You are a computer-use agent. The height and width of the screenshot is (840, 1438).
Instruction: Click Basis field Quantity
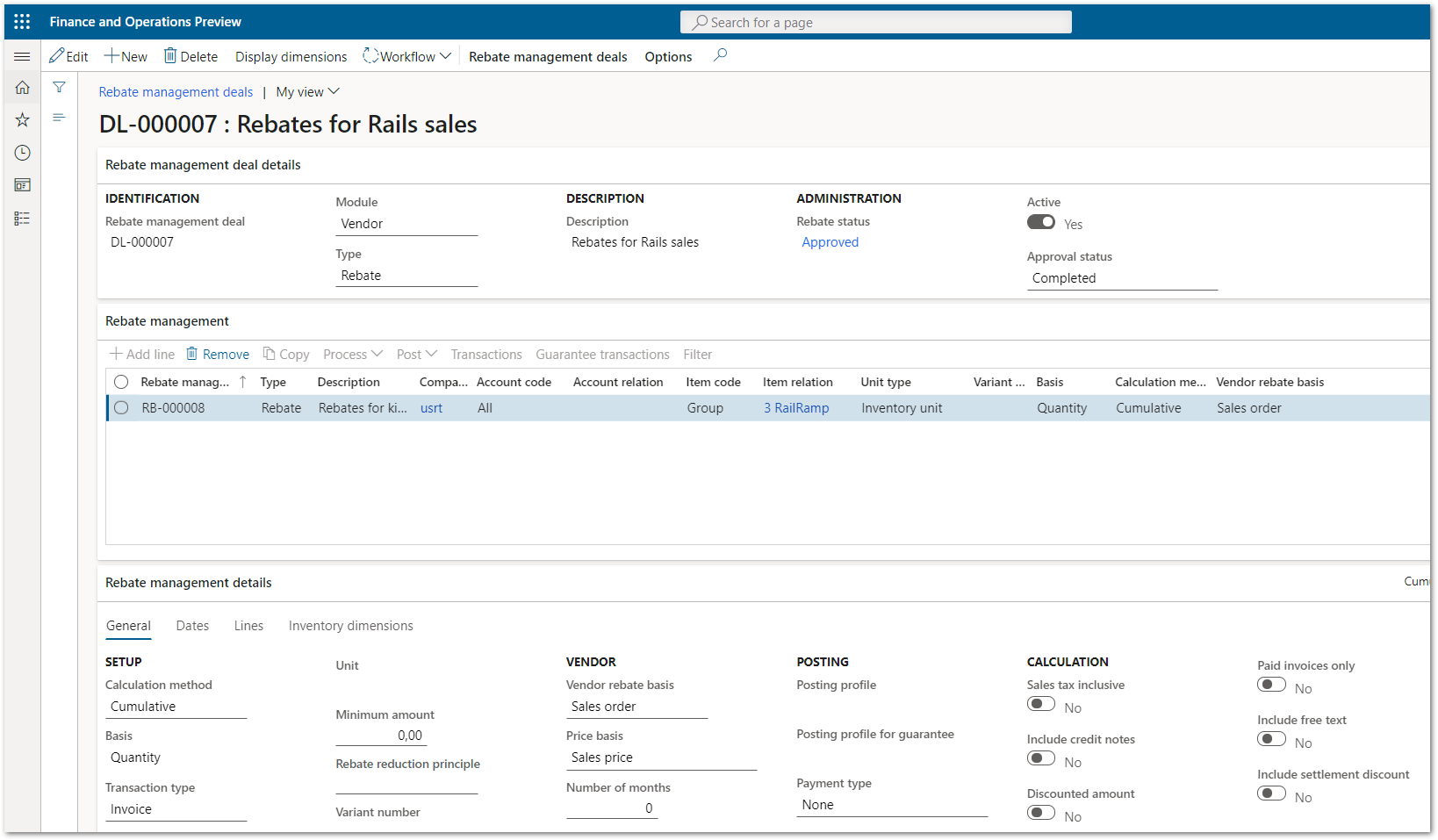pos(176,757)
